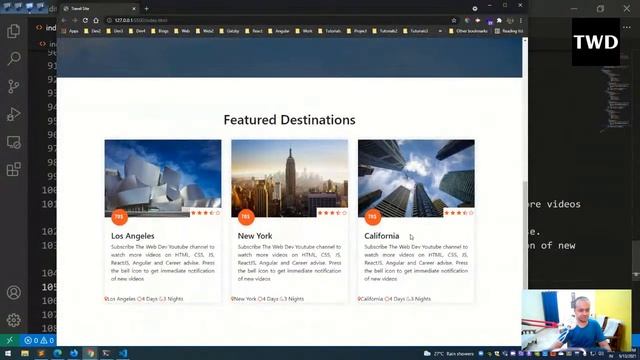Screen dimensions: 640x360
Task: Click the remote window status bar icon
Action: pyautogui.click(x=10, y=340)
